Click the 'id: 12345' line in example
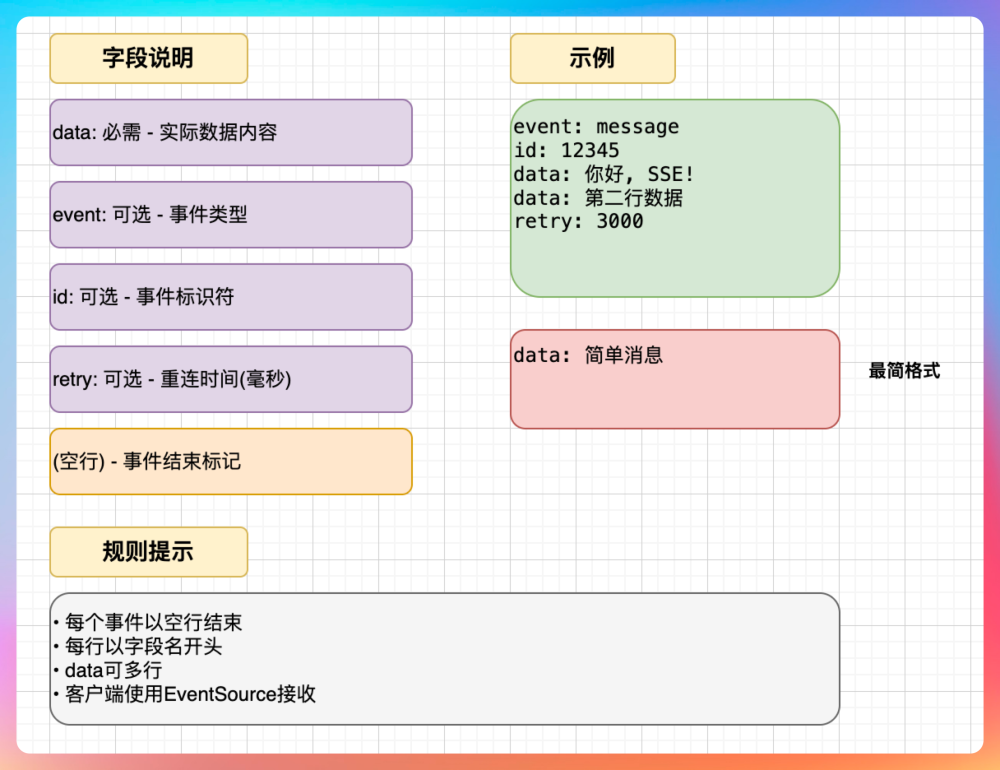Screen dimensions: 1000x770 coord(566,151)
